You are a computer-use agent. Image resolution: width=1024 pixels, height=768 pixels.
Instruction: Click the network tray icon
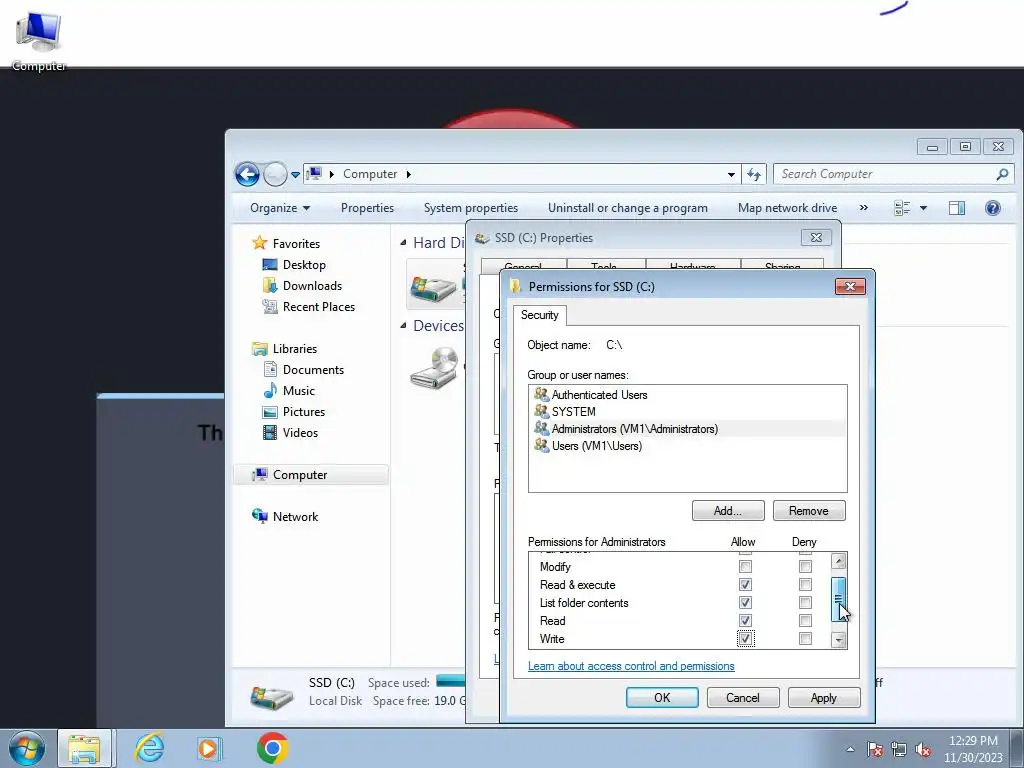[899, 749]
